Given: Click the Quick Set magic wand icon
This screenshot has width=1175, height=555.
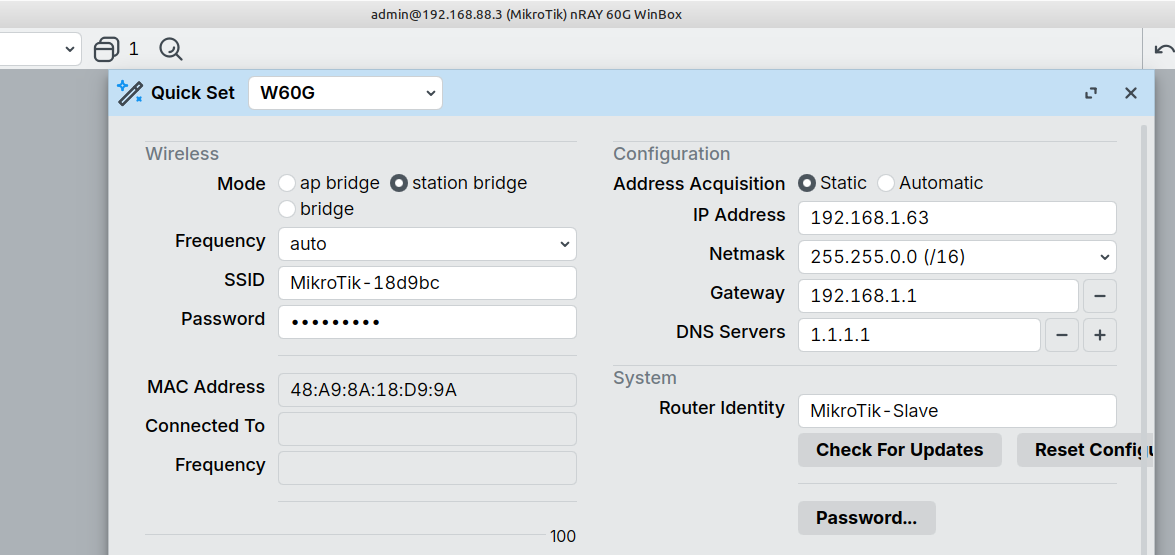Looking at the screenshot, I should click(x=130, y=93).
